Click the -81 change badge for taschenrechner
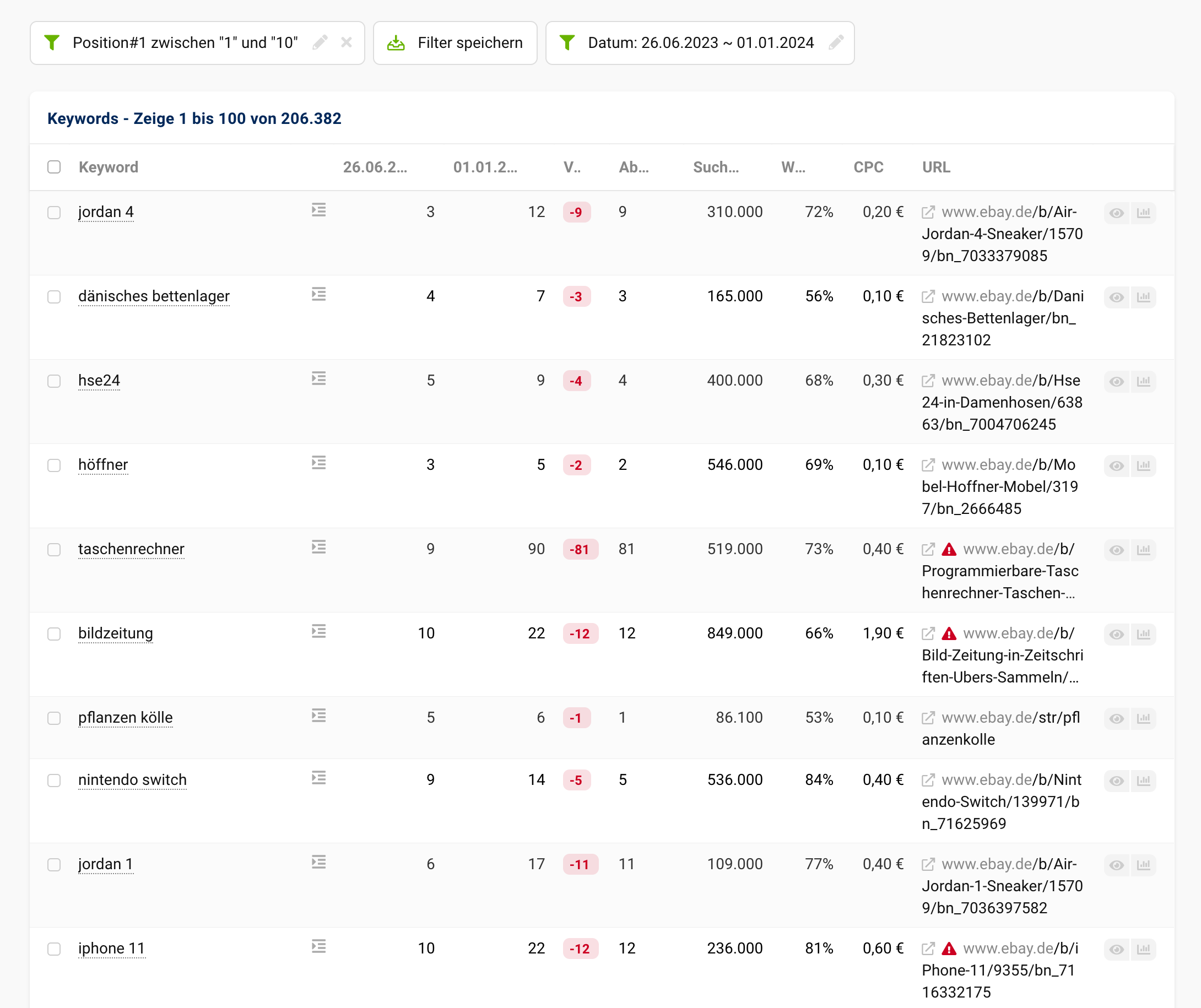The height and width of the screenshot is (1008, 1201). 580,550
